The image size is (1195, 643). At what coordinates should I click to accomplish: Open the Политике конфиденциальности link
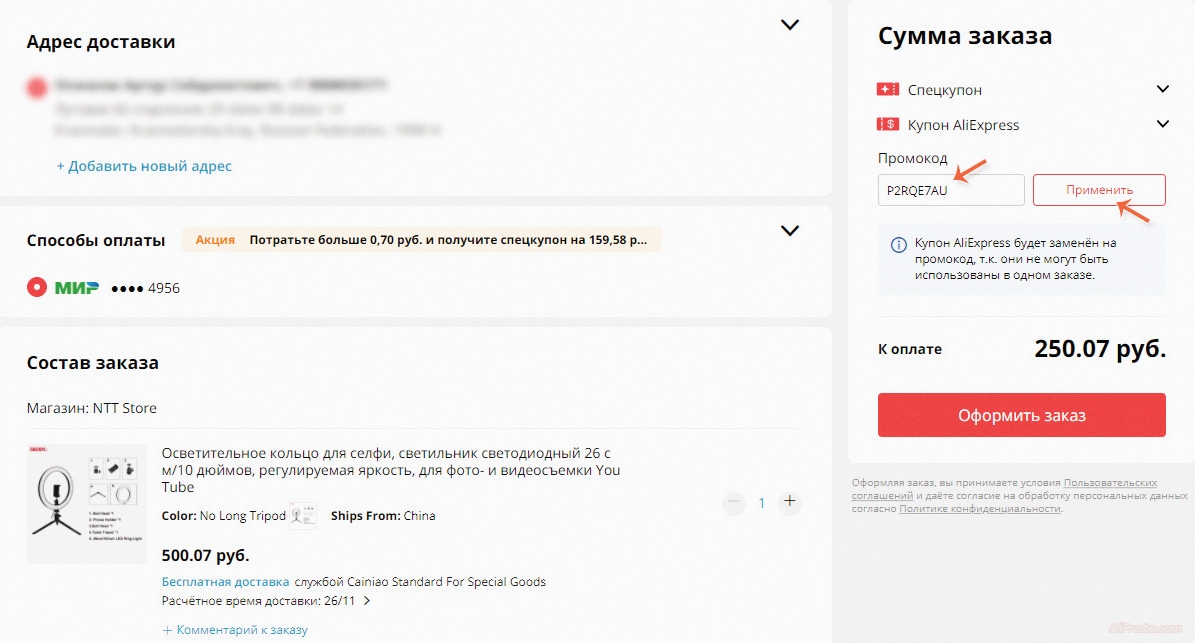click(979, 509)
